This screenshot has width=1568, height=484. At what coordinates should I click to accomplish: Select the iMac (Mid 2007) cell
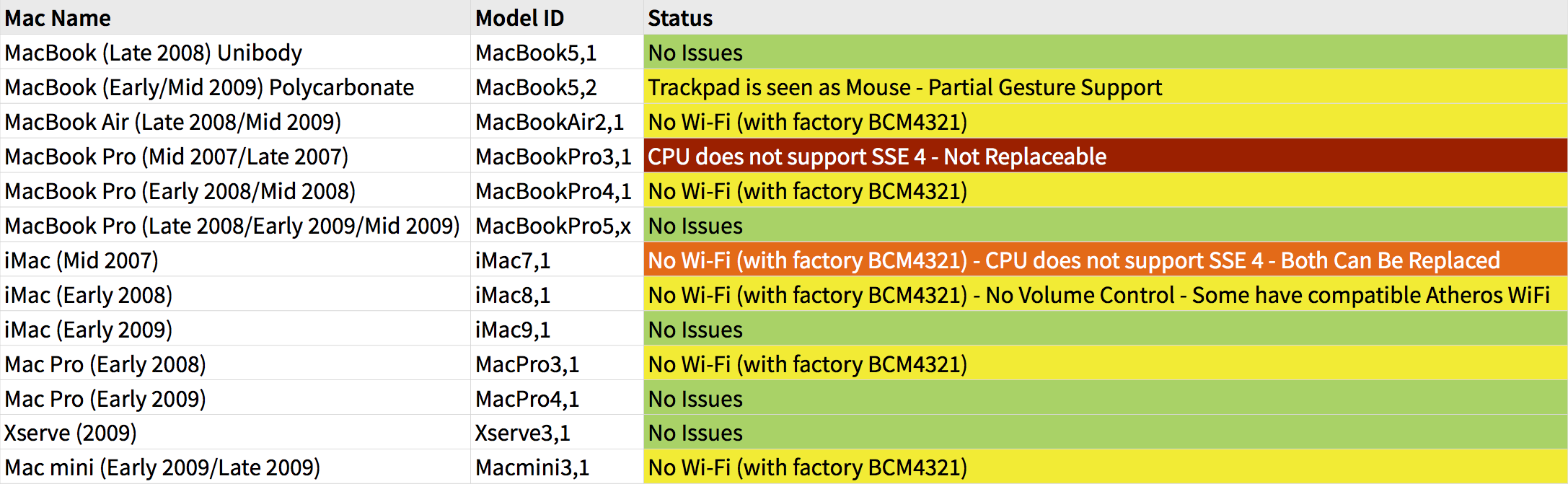82,260
